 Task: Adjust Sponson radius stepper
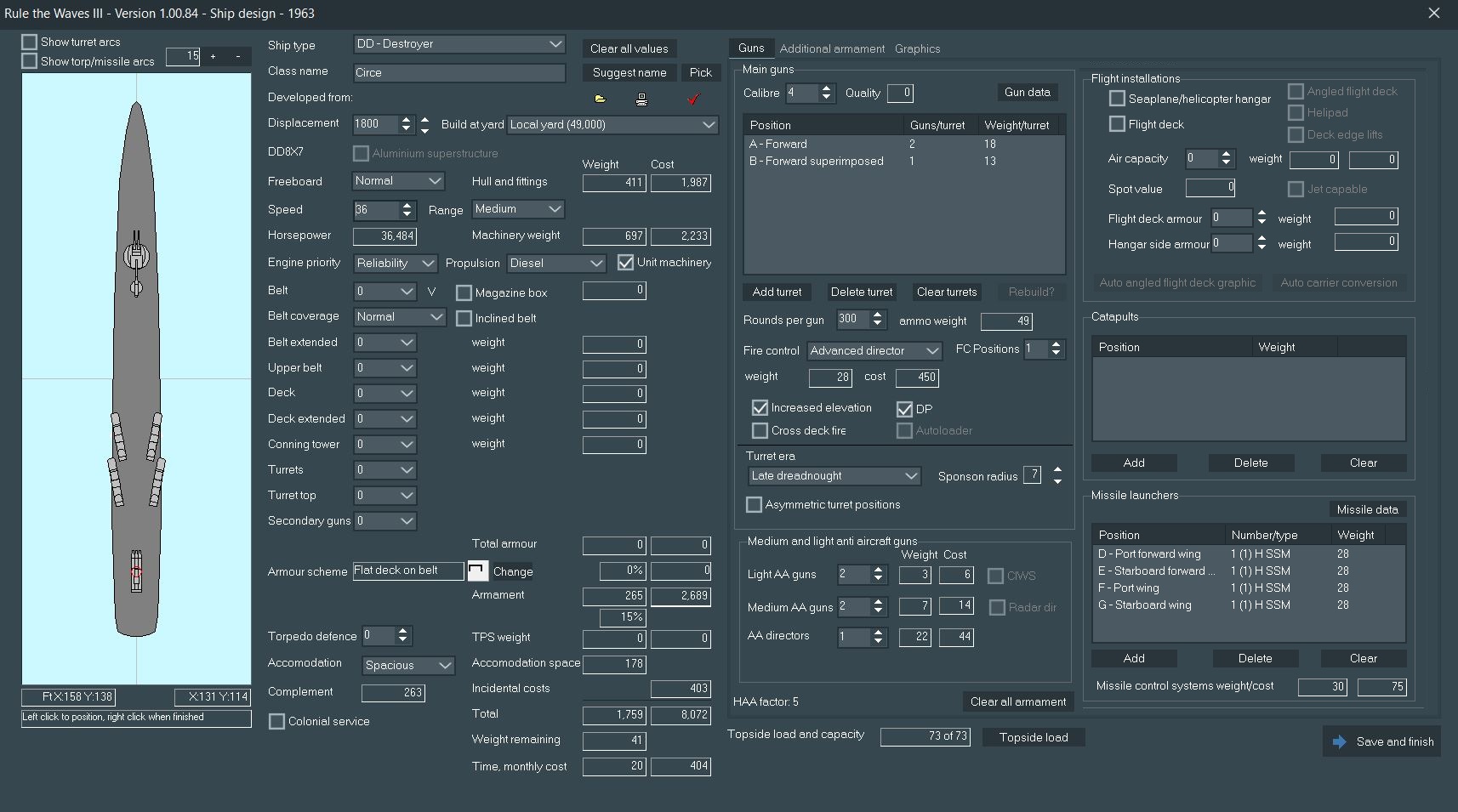(1057, 475)
